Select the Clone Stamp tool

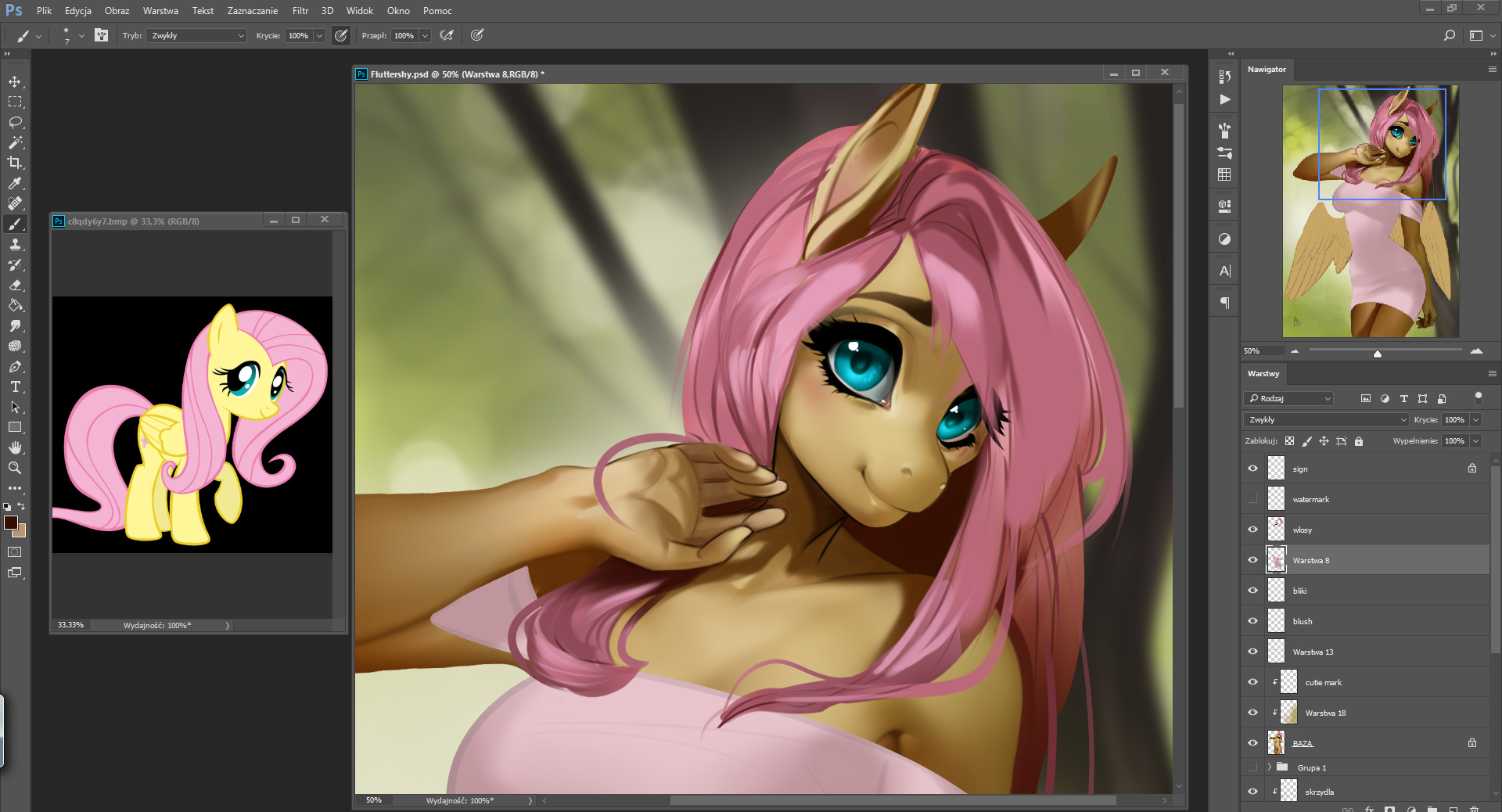pos(15,244)
